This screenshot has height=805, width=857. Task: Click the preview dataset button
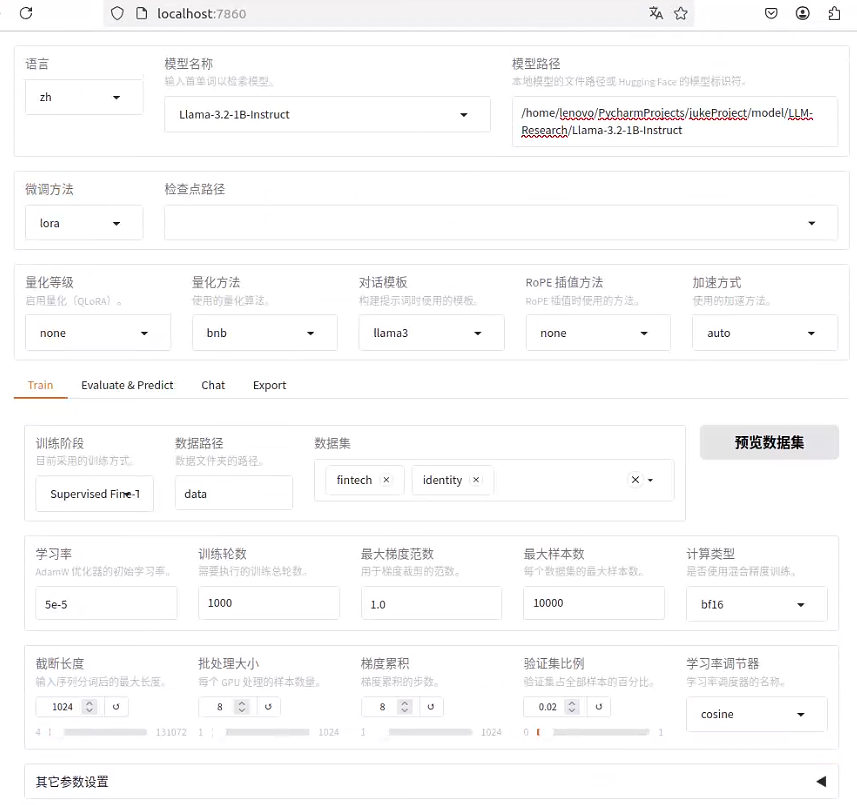[768, 442]
